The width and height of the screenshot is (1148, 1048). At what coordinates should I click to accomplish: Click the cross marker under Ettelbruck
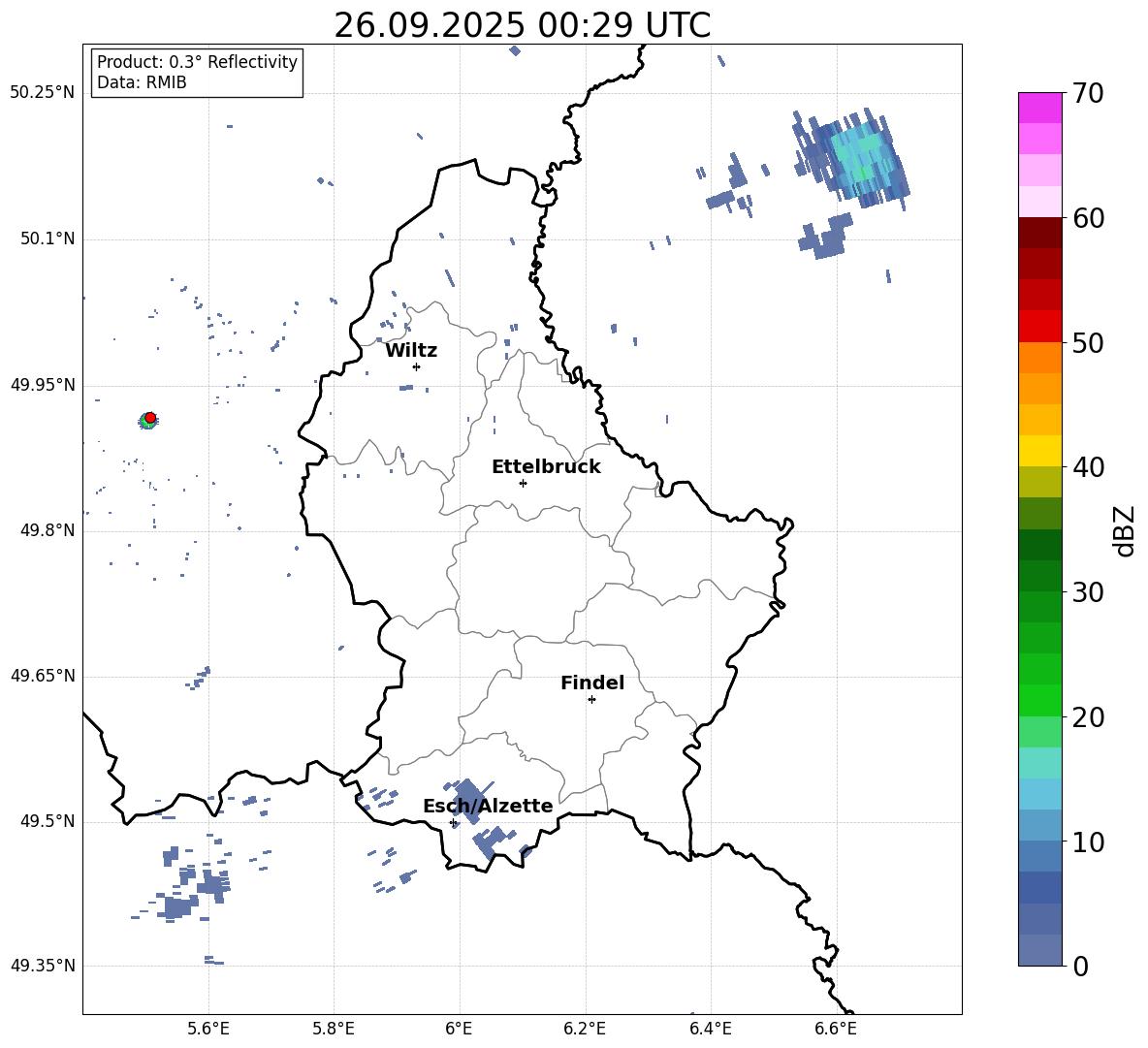(523, 483)
